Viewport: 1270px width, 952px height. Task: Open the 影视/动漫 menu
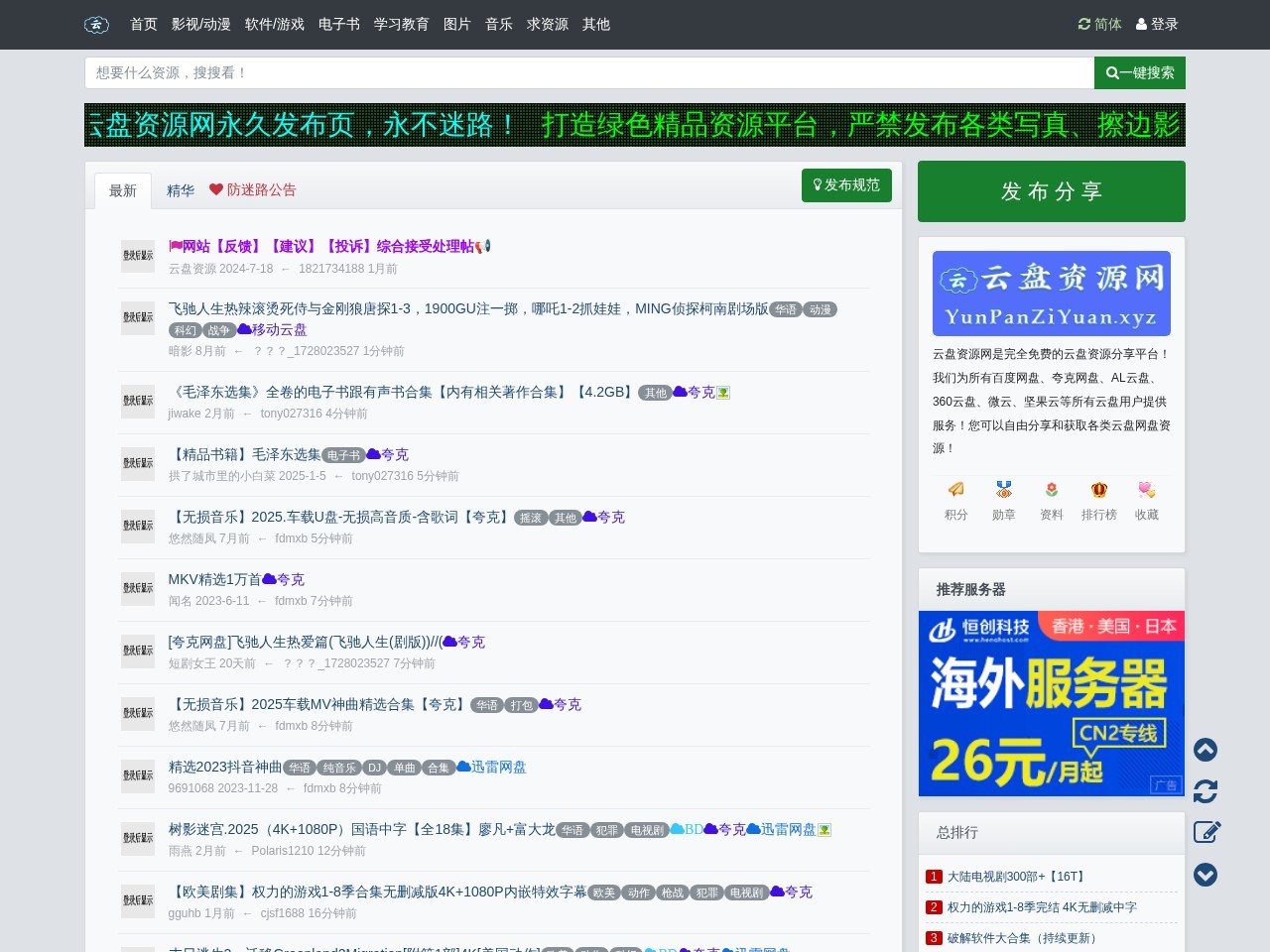click(200, 25)
